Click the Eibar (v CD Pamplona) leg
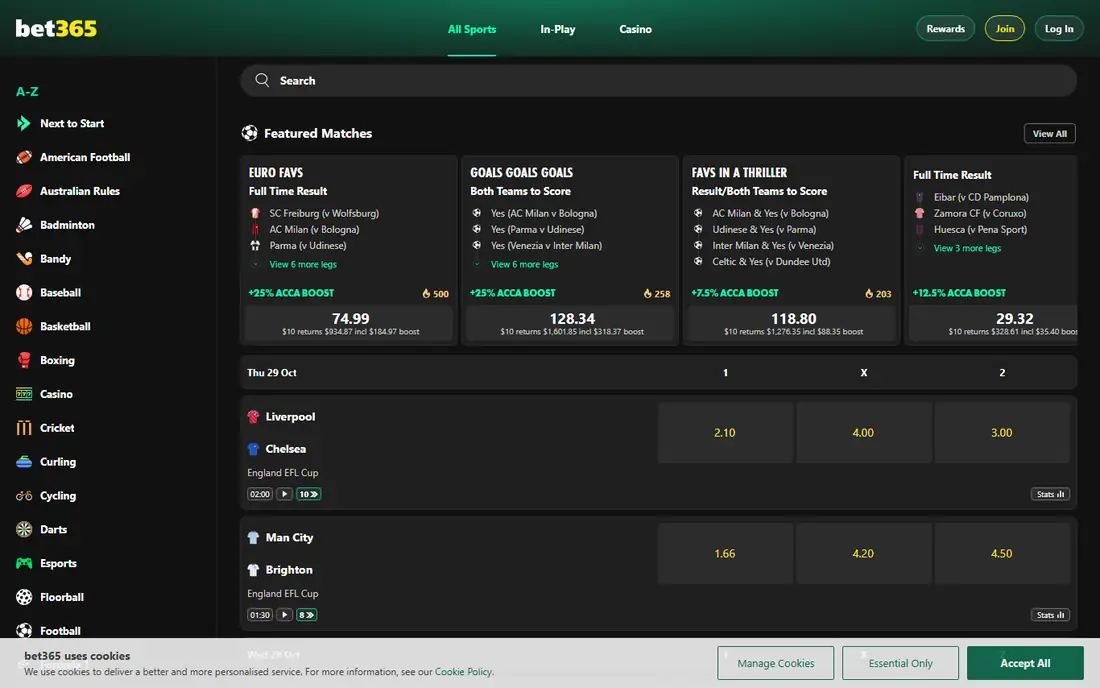The height and width of the screenshot is (688, 1100). (x=981, y=197)
